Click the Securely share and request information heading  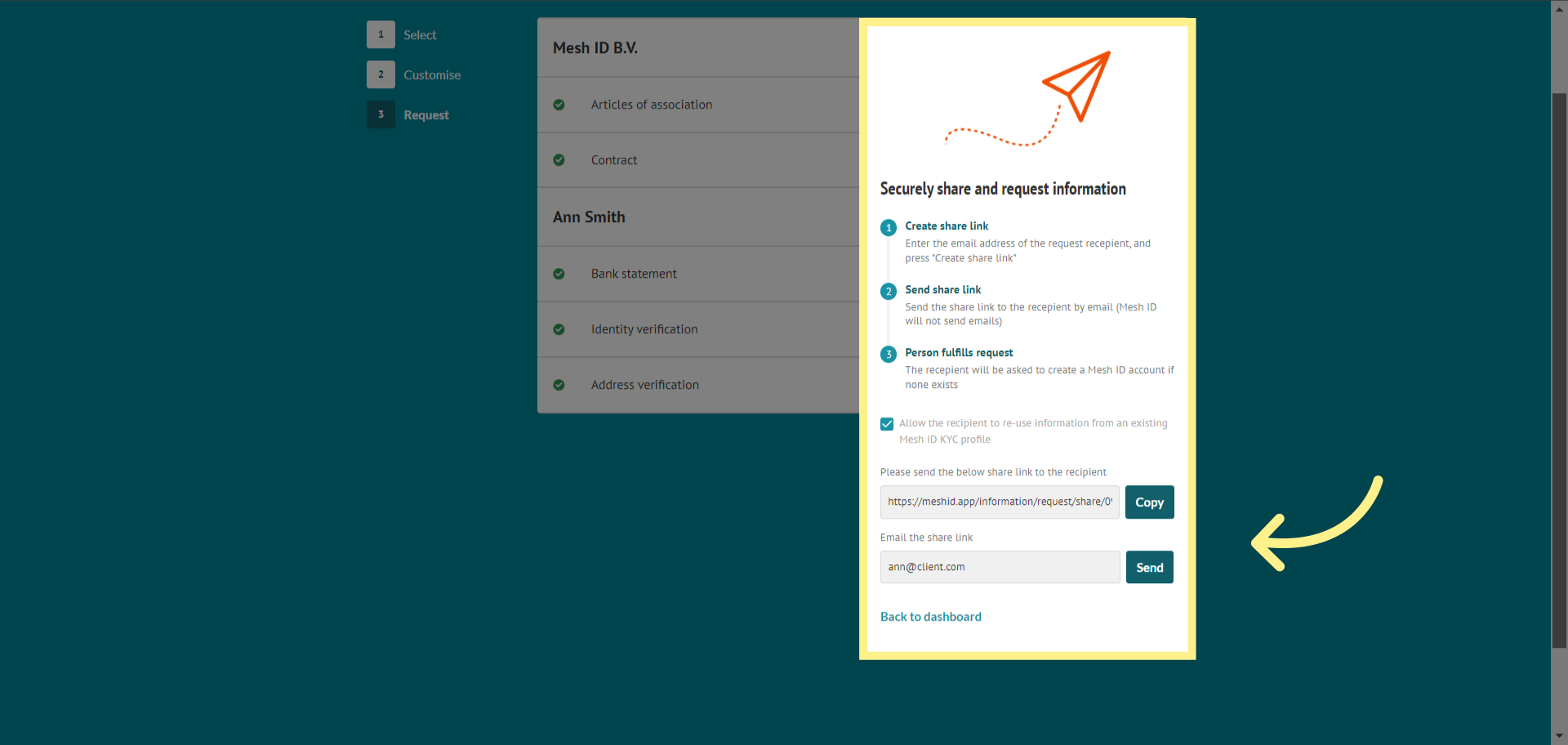(x=1003, y=189)
